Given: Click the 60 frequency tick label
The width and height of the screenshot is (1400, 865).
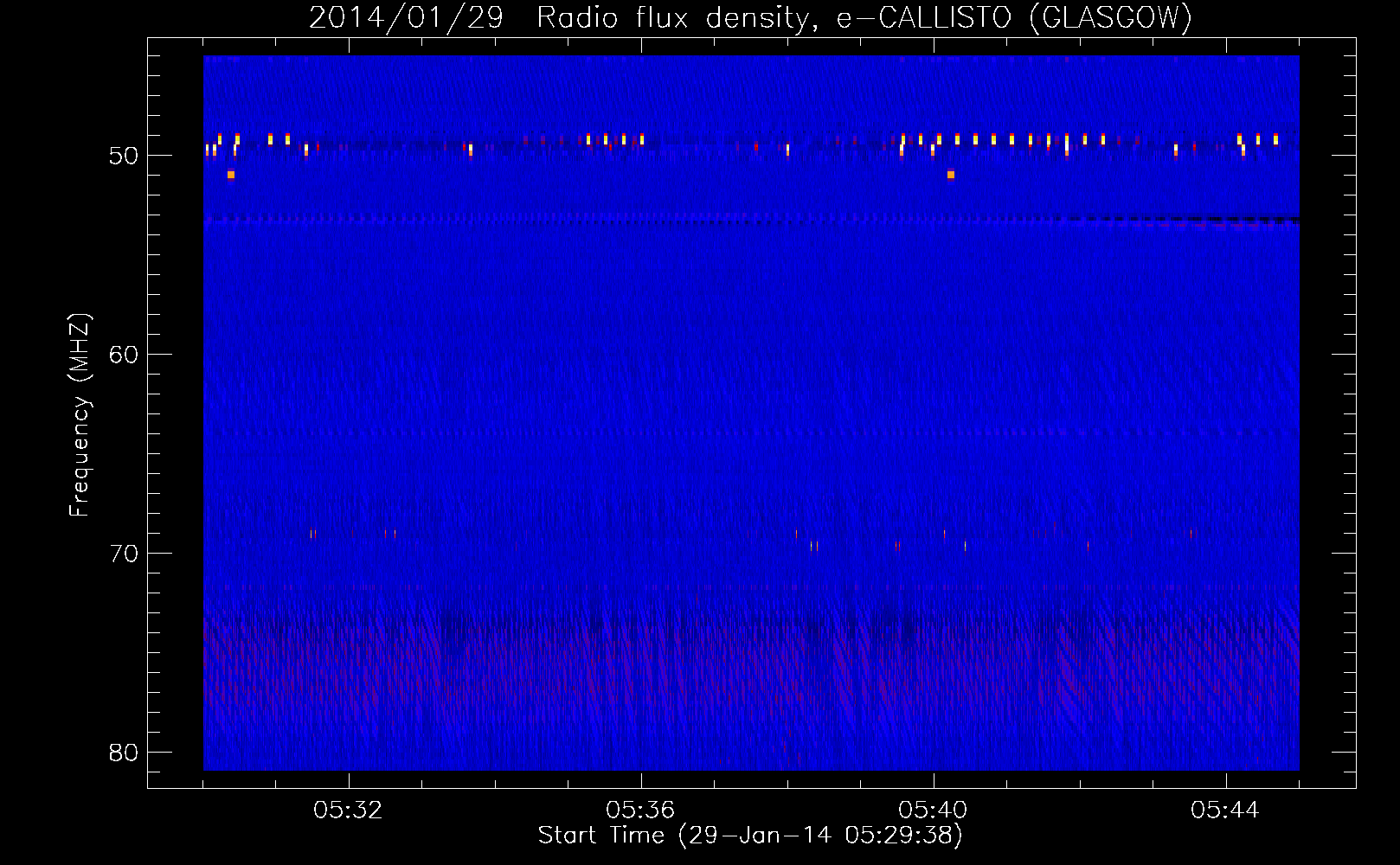Looking at the screenshot, I should [124, 355].
